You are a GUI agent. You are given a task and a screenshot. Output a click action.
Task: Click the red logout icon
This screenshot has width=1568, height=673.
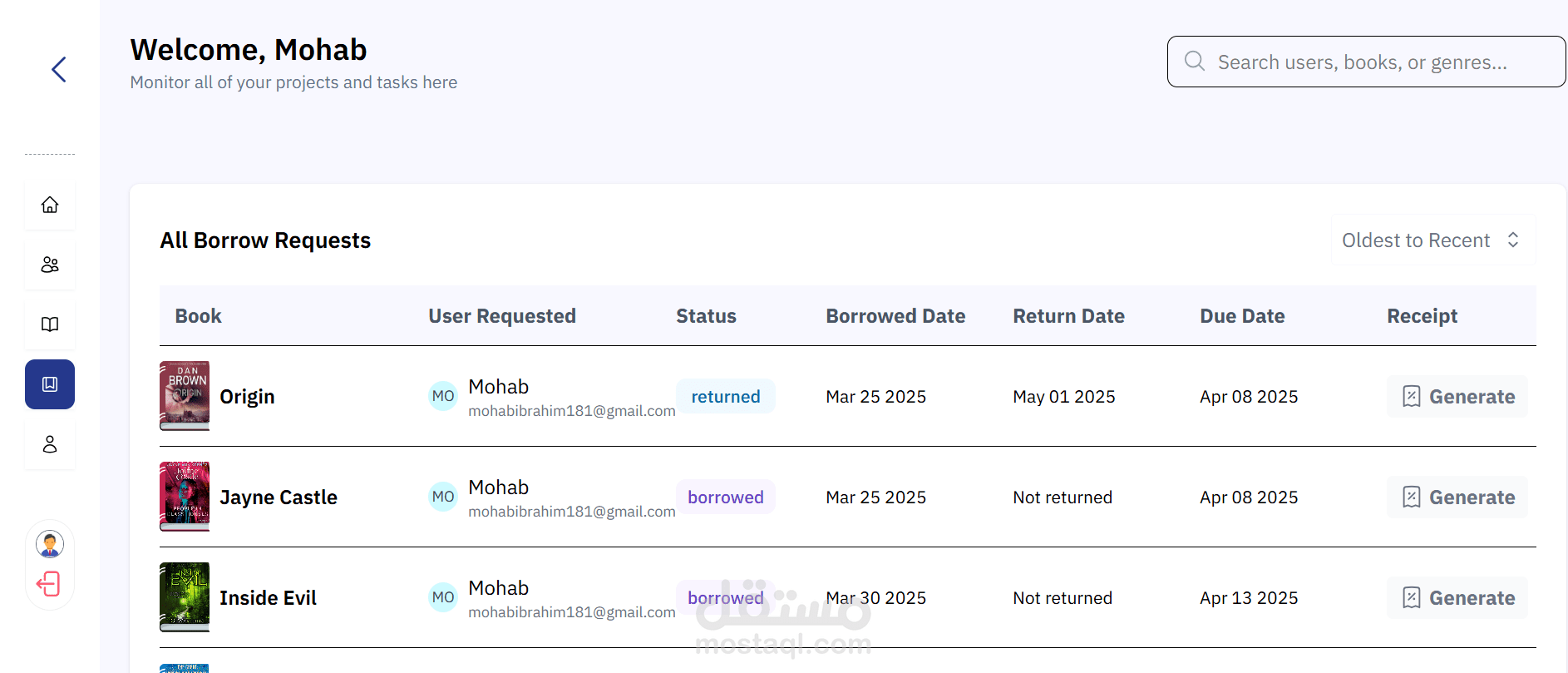[49, 584]
